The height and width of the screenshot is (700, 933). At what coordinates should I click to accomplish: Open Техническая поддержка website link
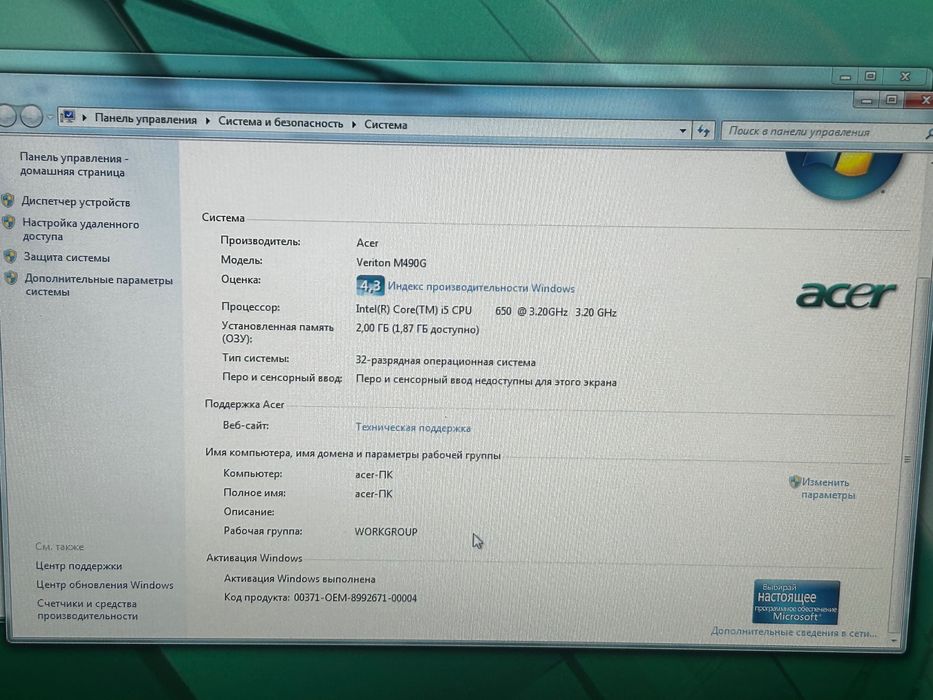[413, 428]
